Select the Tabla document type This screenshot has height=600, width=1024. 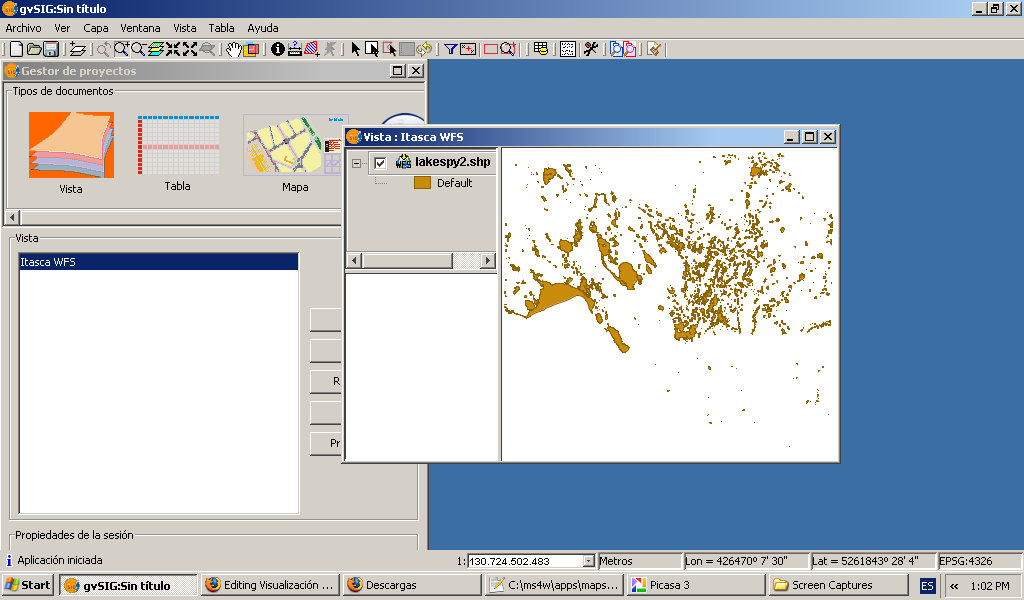pyautogui.click(x=177, y=153)
